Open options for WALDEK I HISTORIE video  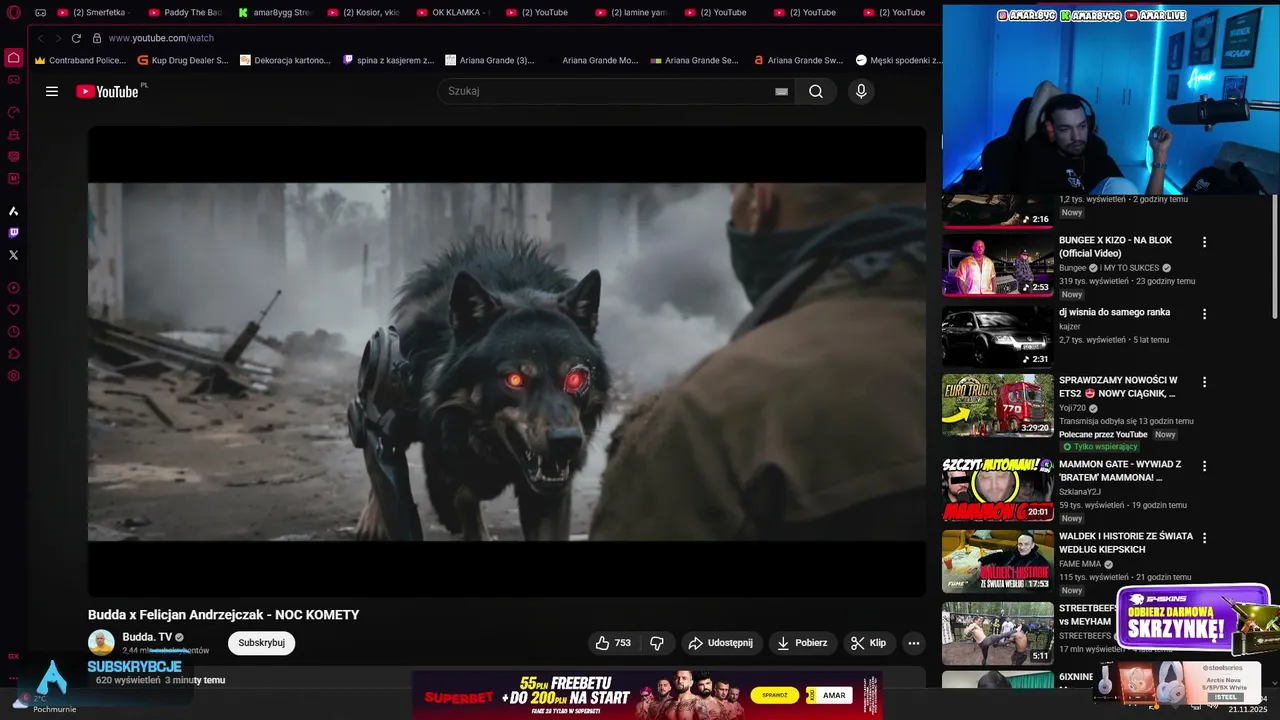click(x=1204, y=538)
